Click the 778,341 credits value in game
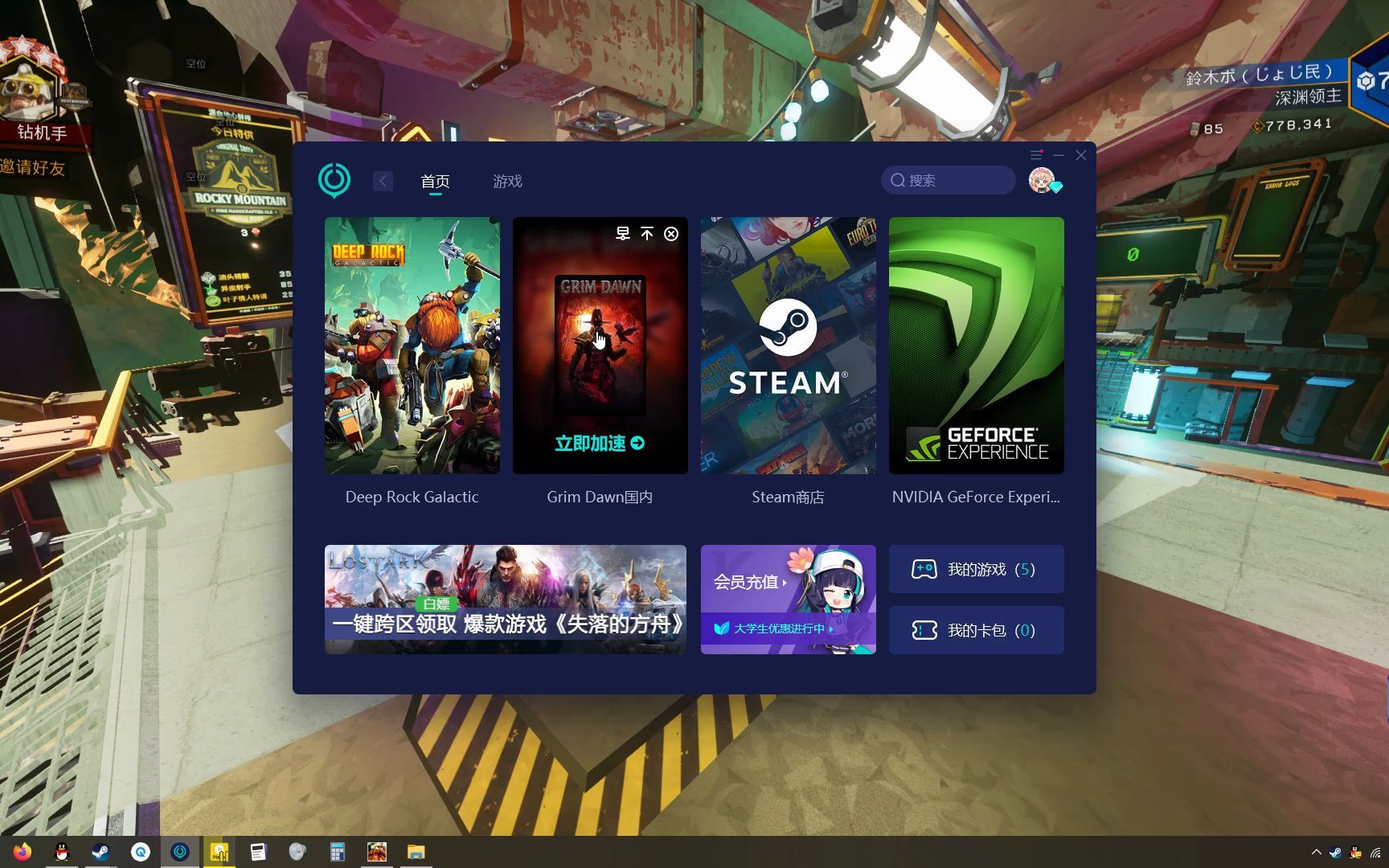This screenshot has height=868, width=1389. click(x=1297, y=125)
